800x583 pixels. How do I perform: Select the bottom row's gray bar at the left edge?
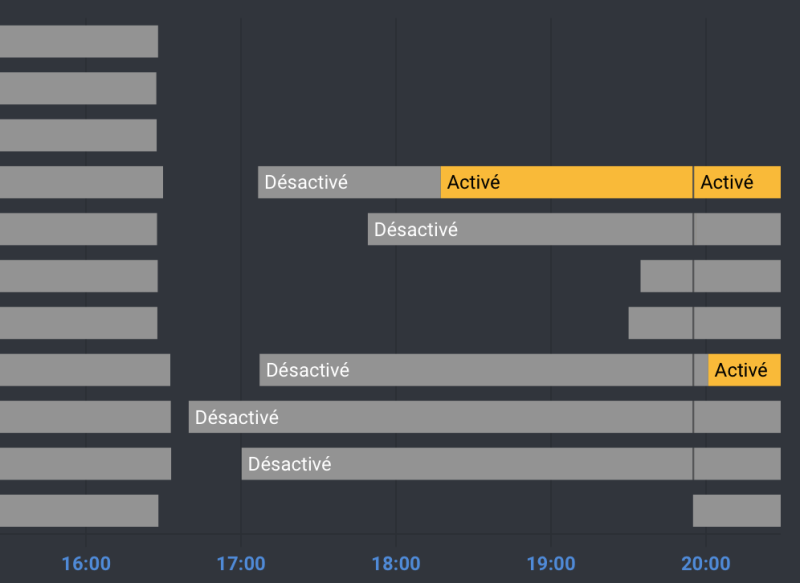point(78,511)
